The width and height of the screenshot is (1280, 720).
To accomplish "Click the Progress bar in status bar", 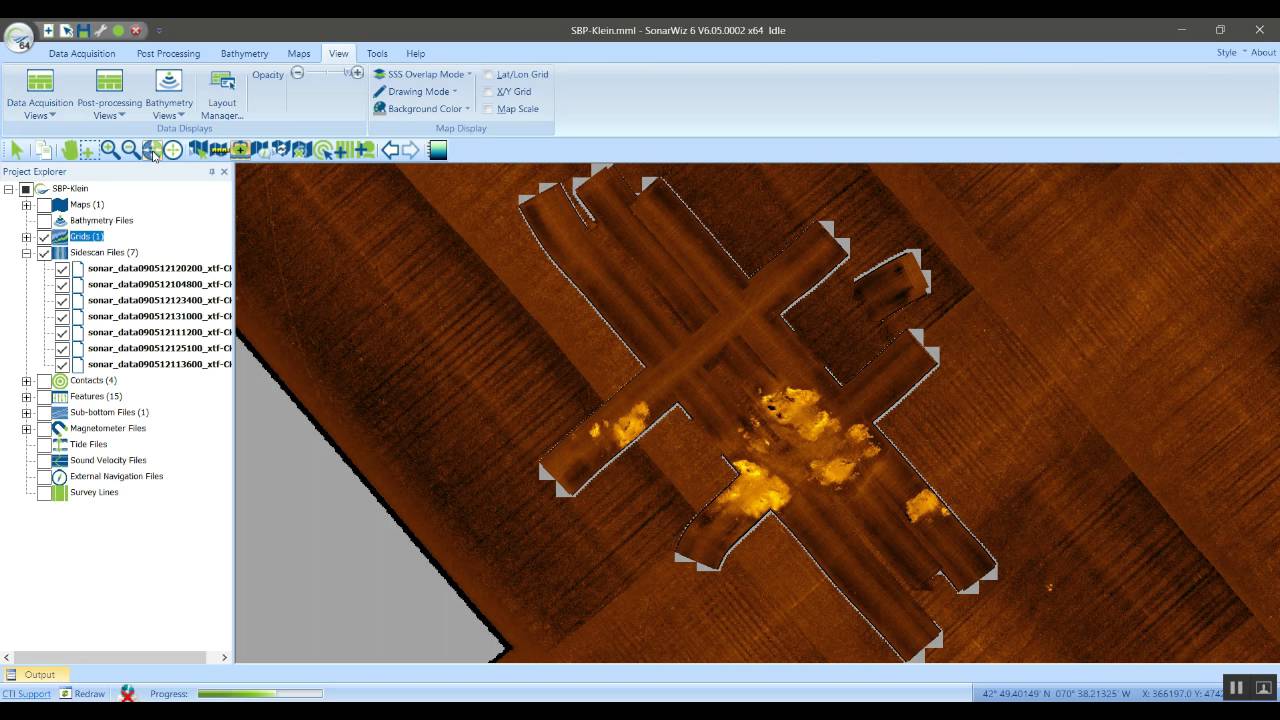I will point(260,693).
